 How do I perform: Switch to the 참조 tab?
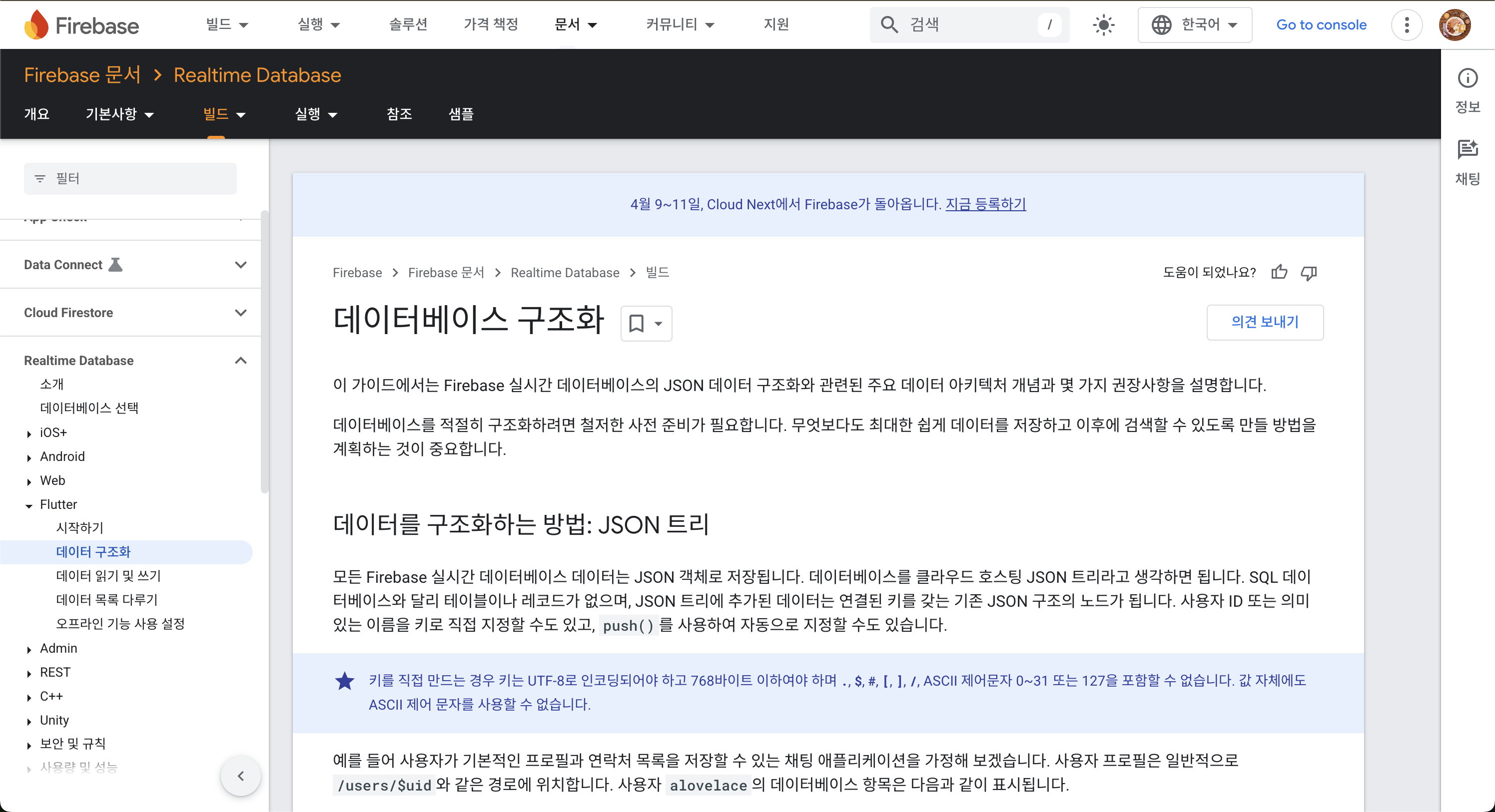click(x=399, y=114)
